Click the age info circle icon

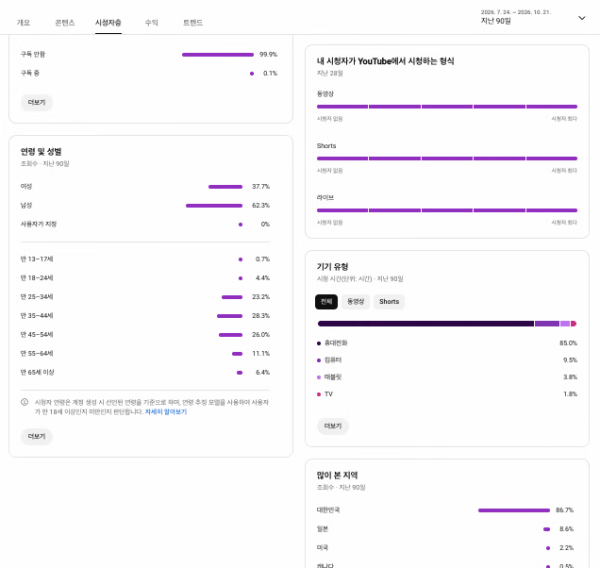(24, 402)
